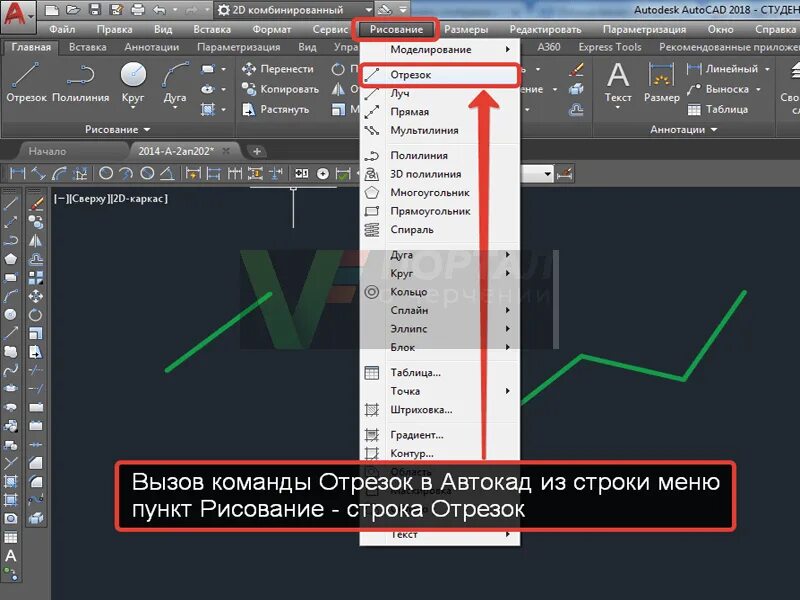Switch to the Express Tools ribbon tab
Screen dimensions: 800x600
pyautogui.click(x=610, y=47)
